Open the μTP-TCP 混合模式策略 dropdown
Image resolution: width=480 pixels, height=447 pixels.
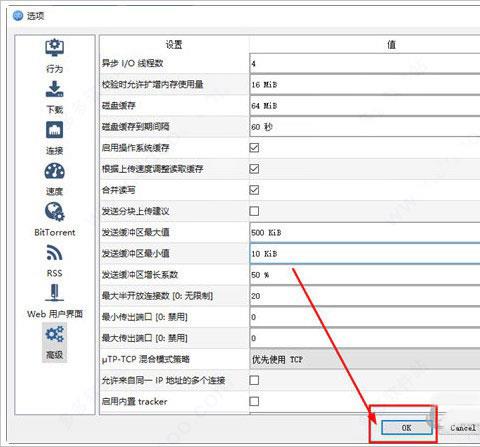click(365, 359)
